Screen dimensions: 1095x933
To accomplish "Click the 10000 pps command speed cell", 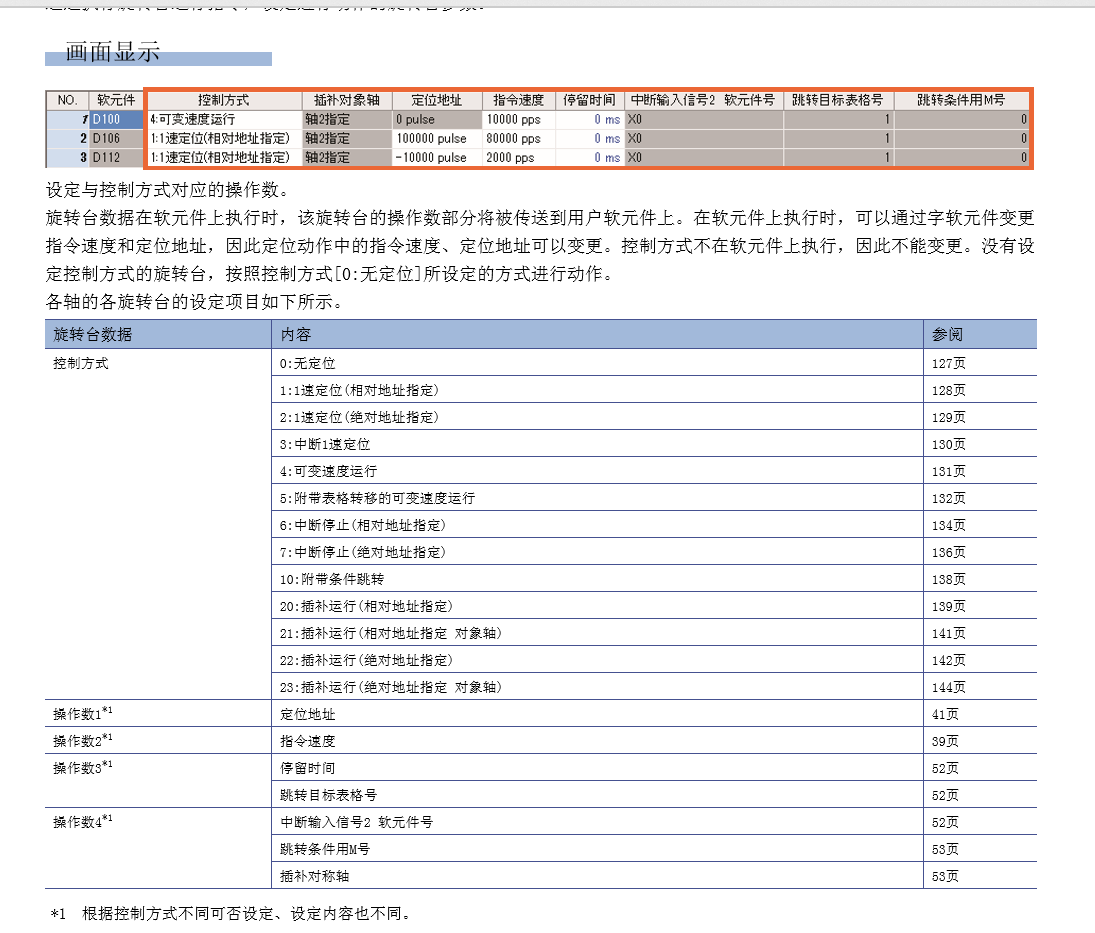I will click(x=518, y=119).
